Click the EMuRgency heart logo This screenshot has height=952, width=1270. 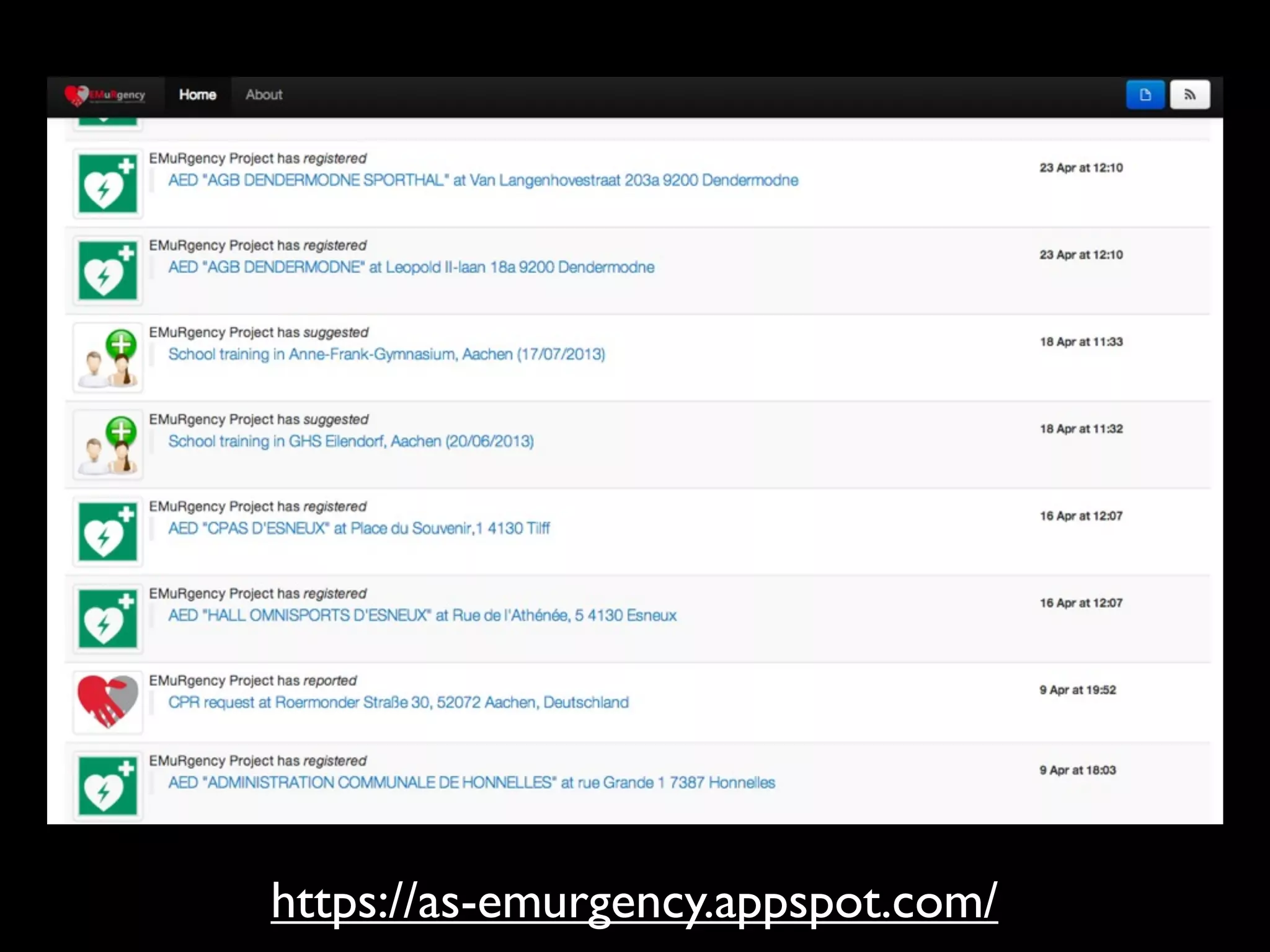click(105, 95)
